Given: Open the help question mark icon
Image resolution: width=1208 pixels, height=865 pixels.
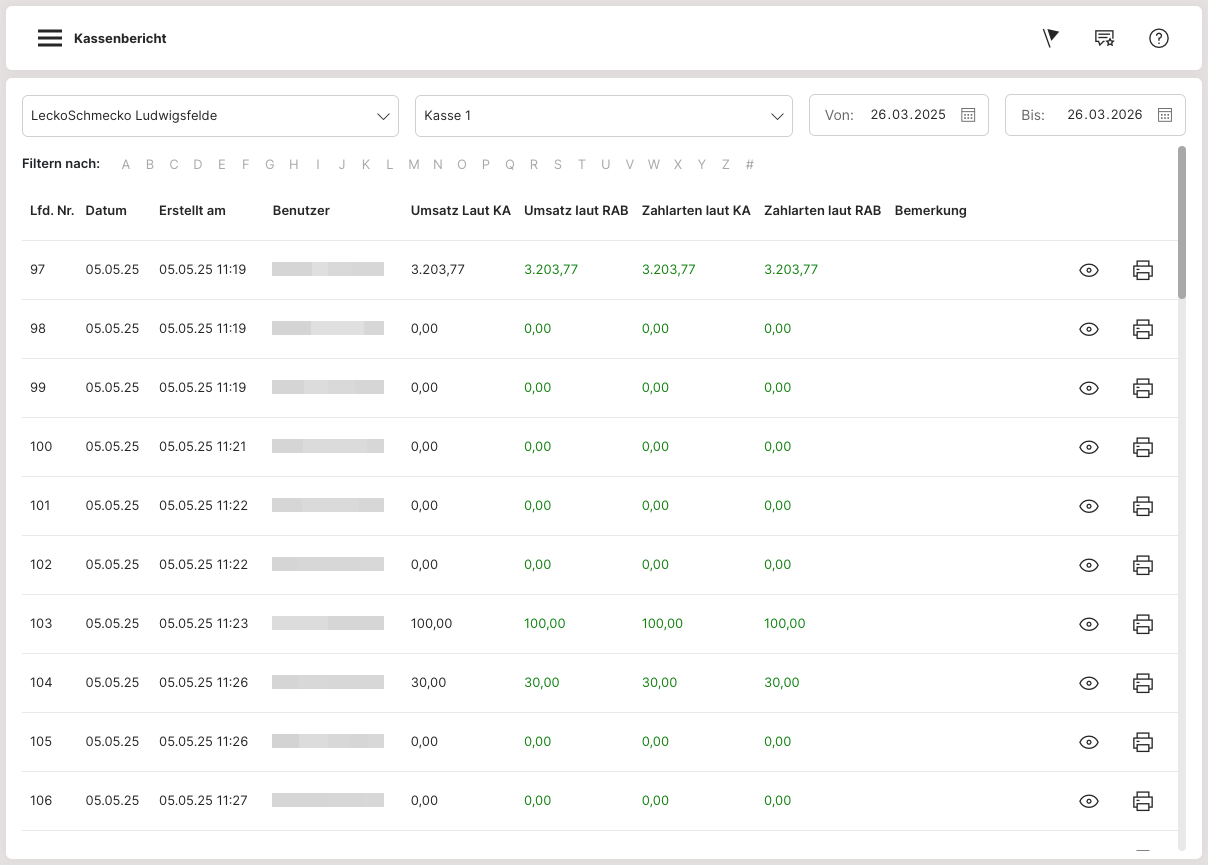Looking at the screenshot, I should coord(1158,39).
